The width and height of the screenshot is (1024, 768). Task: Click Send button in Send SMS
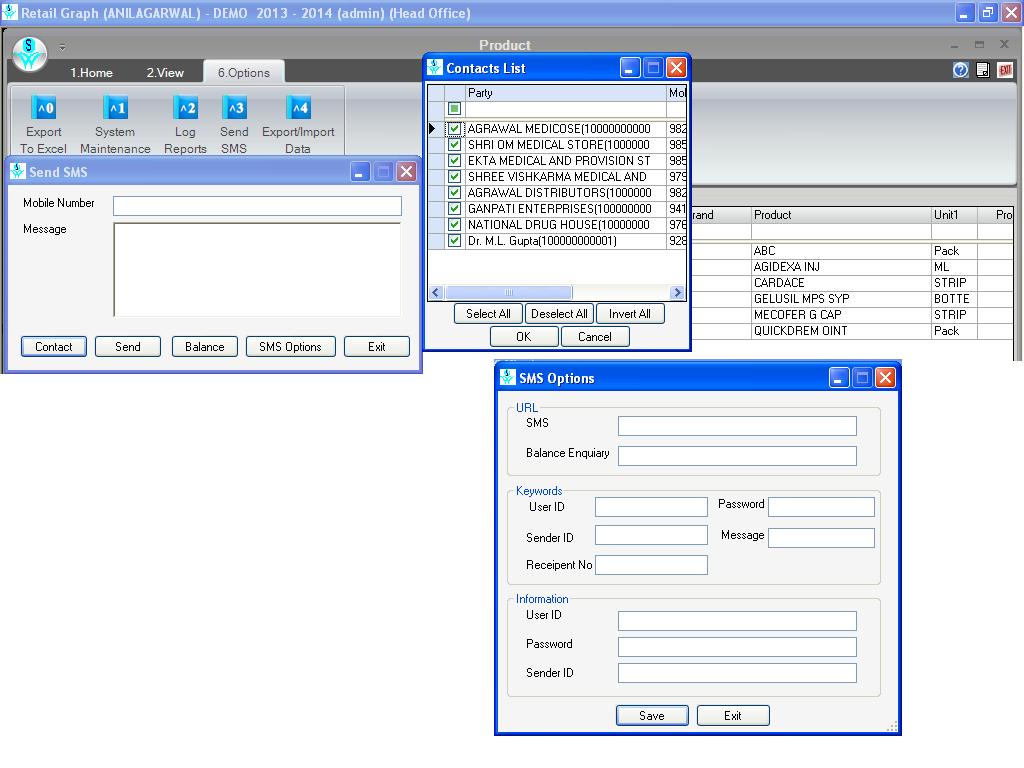(127, 347)
